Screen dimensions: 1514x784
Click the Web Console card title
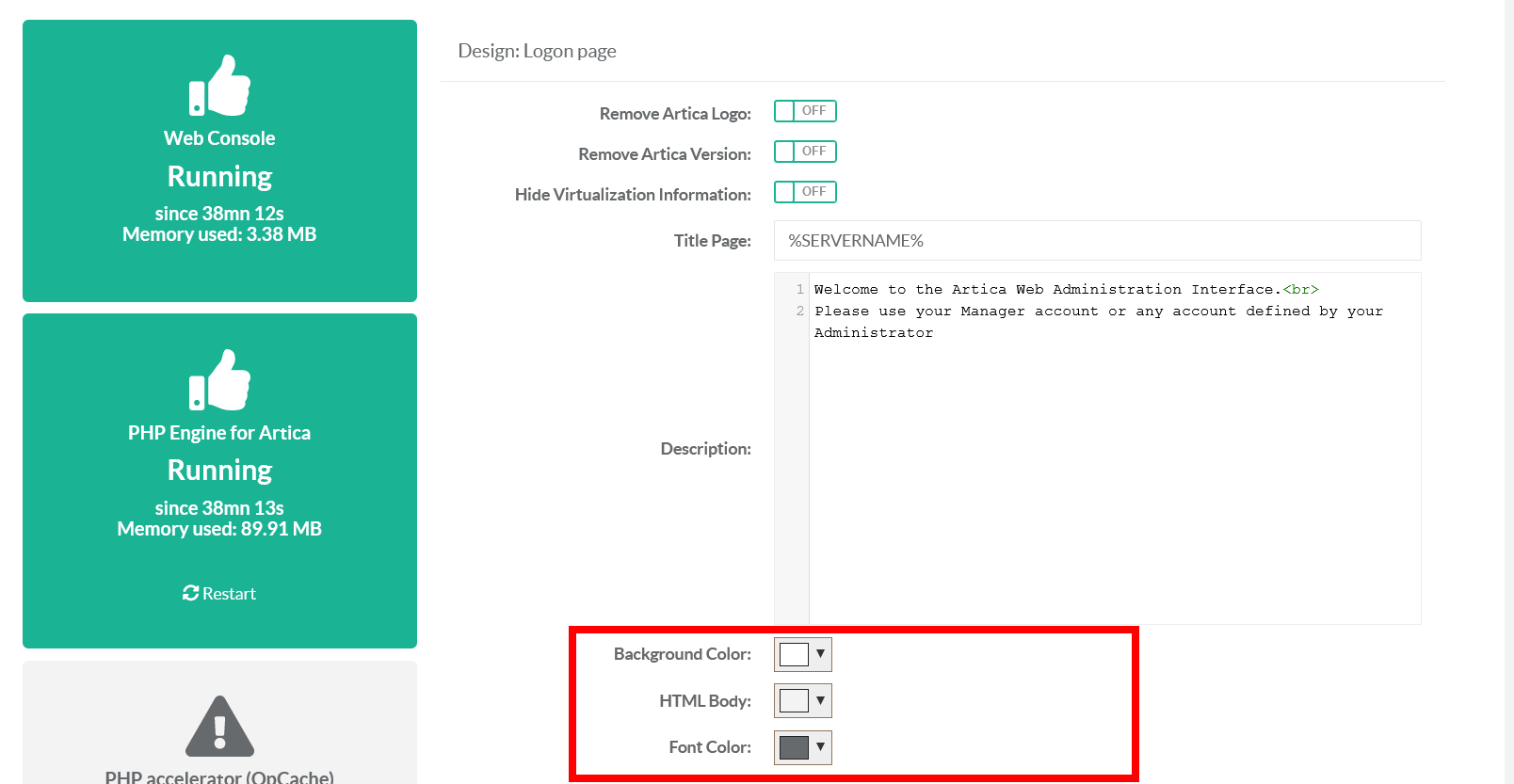point(219,138)
